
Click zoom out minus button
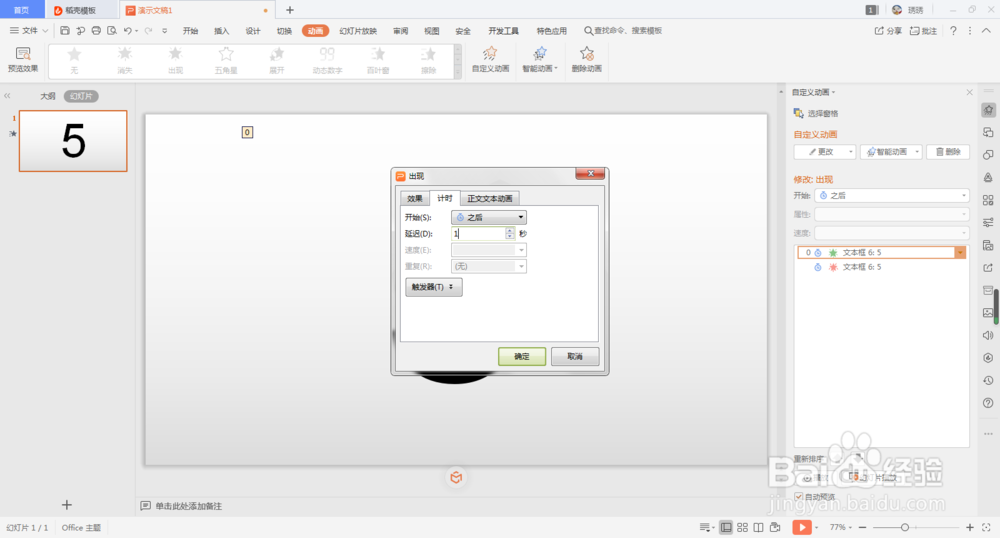862,527
